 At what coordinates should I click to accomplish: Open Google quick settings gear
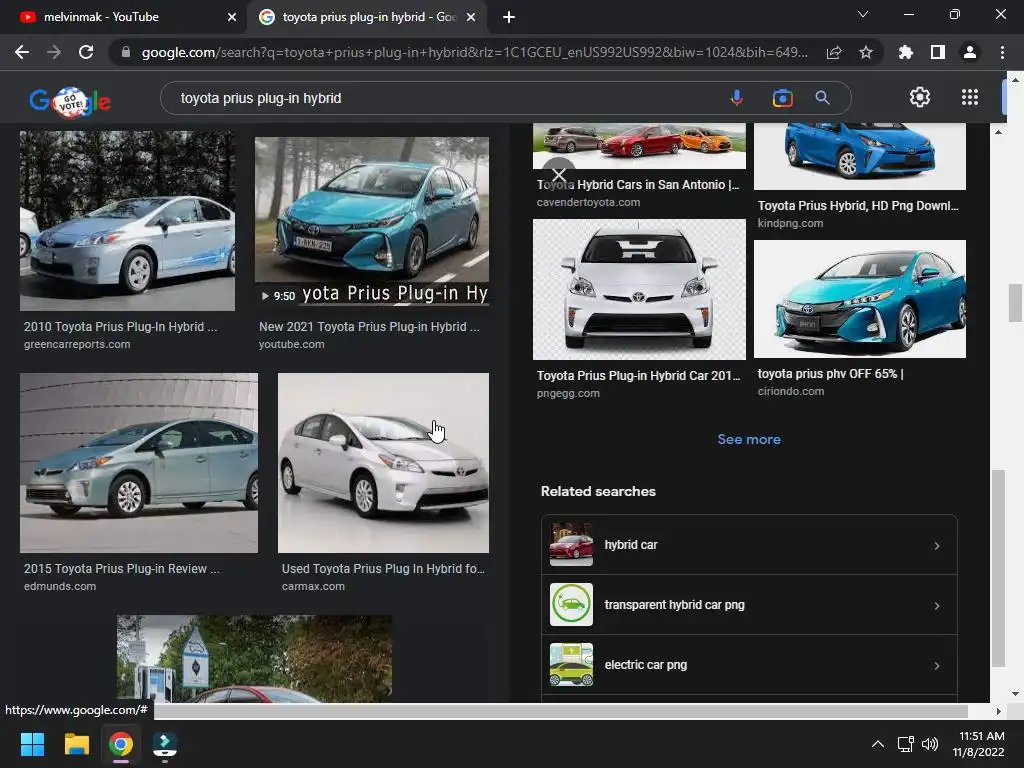[x=920, y=97]
